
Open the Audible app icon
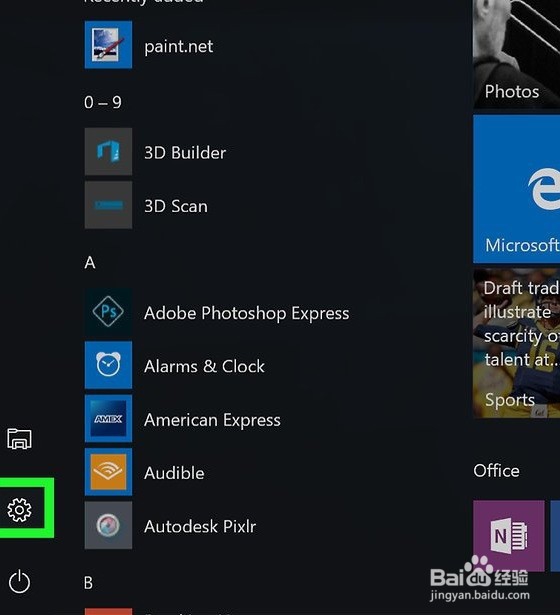click(108, 472)
